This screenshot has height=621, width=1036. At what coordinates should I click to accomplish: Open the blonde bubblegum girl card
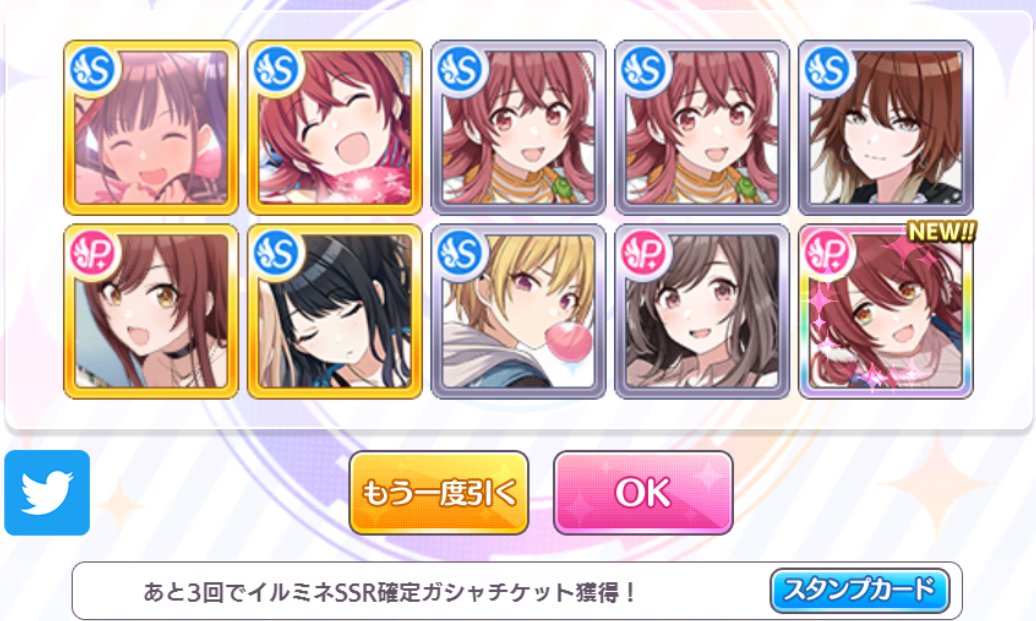[x=519, y=312]
